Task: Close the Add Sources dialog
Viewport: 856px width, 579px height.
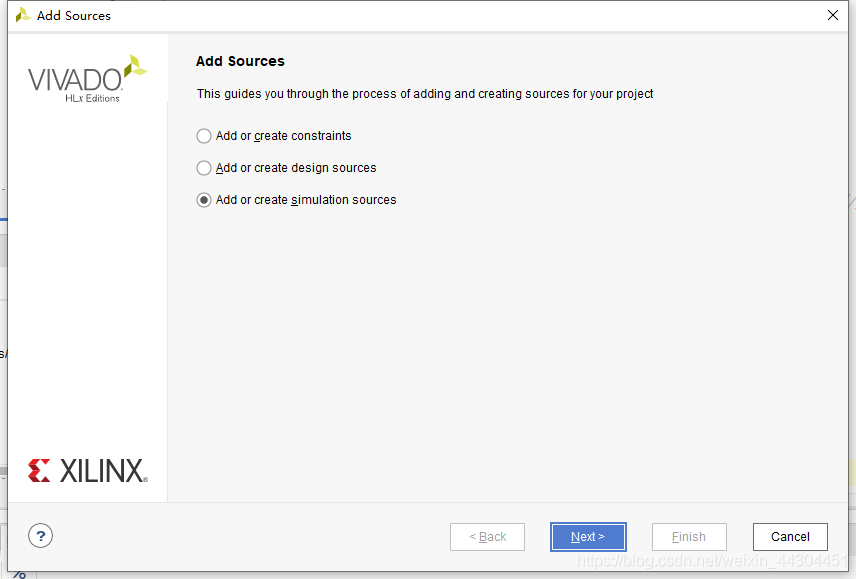Action: [833, 15]
